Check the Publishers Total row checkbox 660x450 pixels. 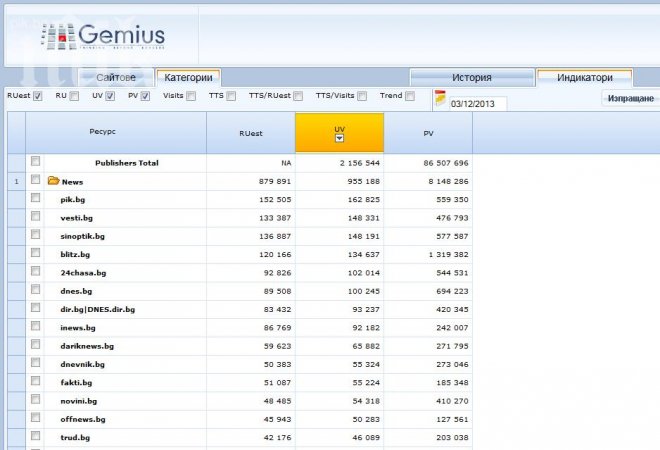point(36,162)
